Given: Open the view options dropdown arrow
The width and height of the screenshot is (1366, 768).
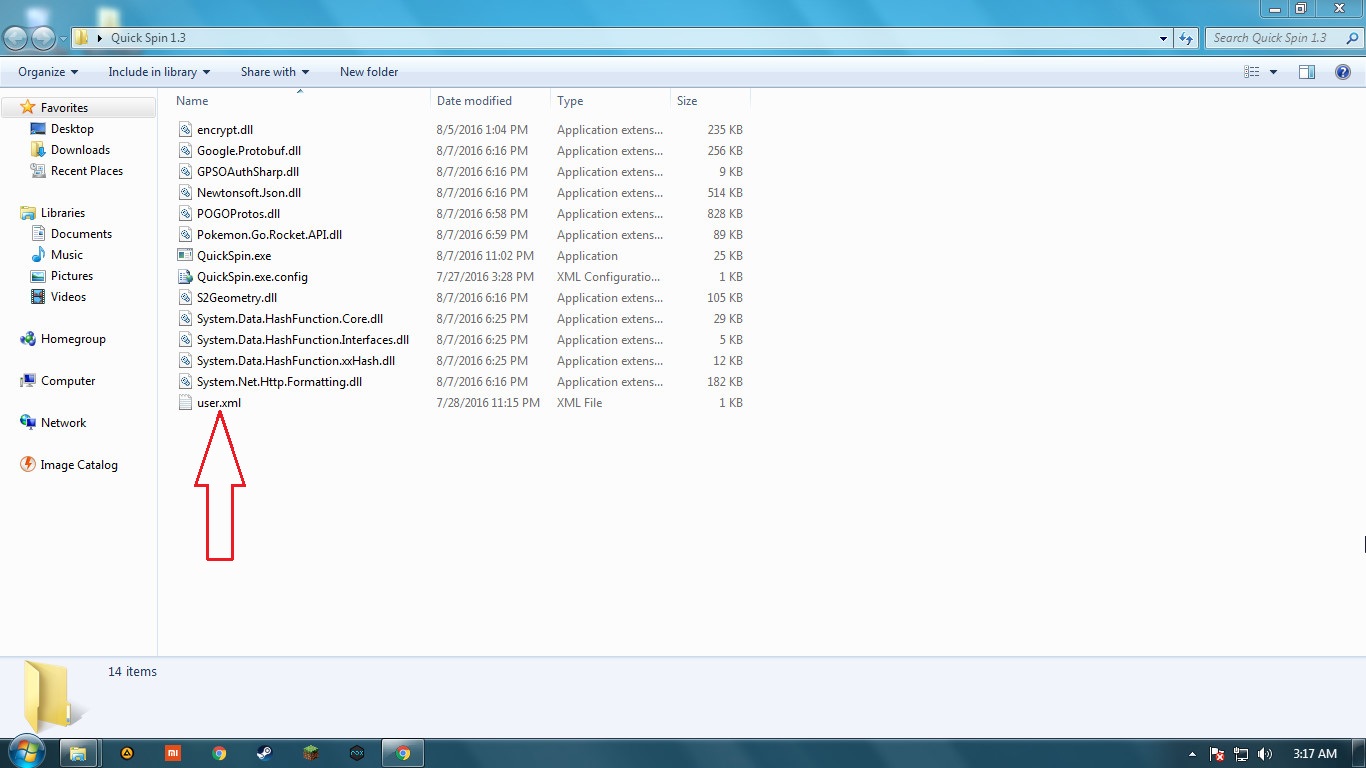Looking at the screenshot, I should pyautogui.click(x=1273, y=72).
